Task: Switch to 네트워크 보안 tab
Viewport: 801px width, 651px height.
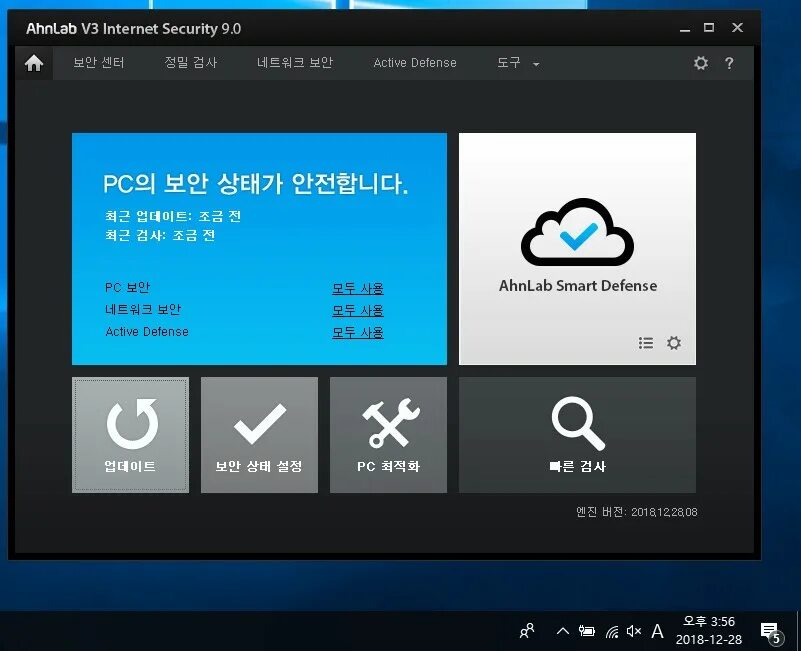Action: click(295, 63)
